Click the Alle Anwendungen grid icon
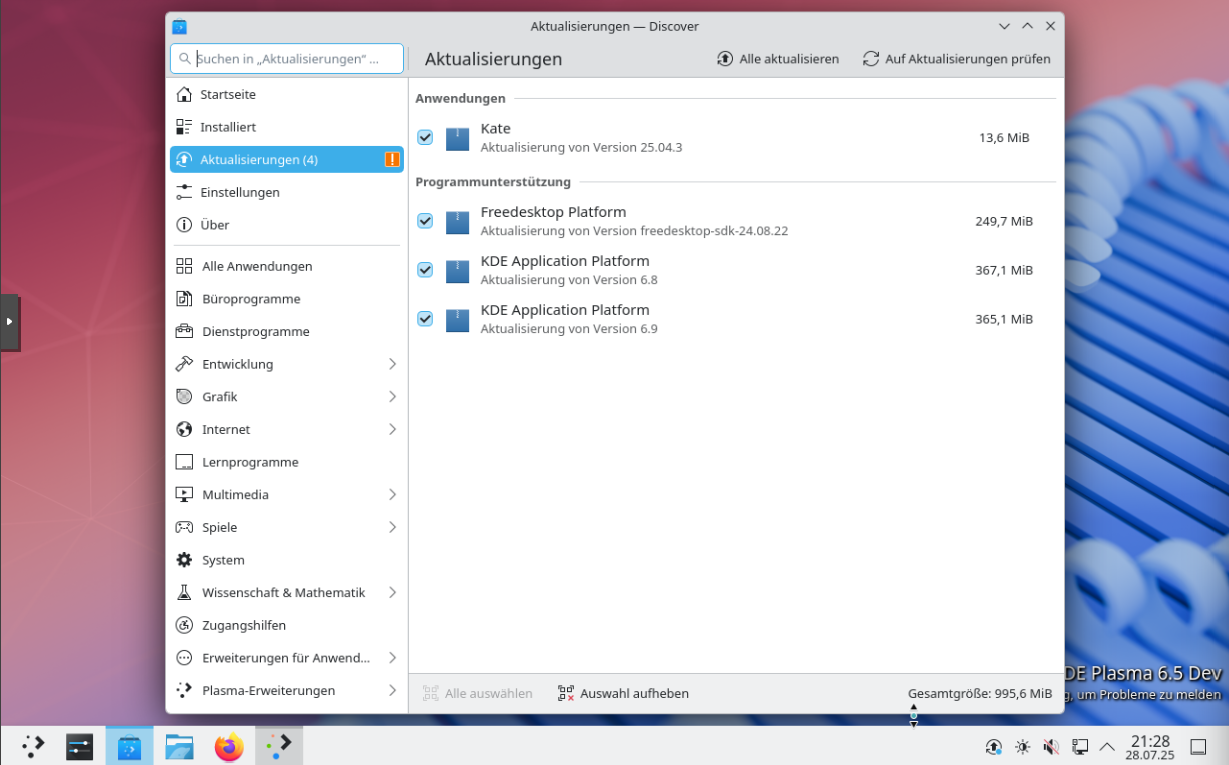The height and width of the screenshot is (765, 1229). coord(184,266)
